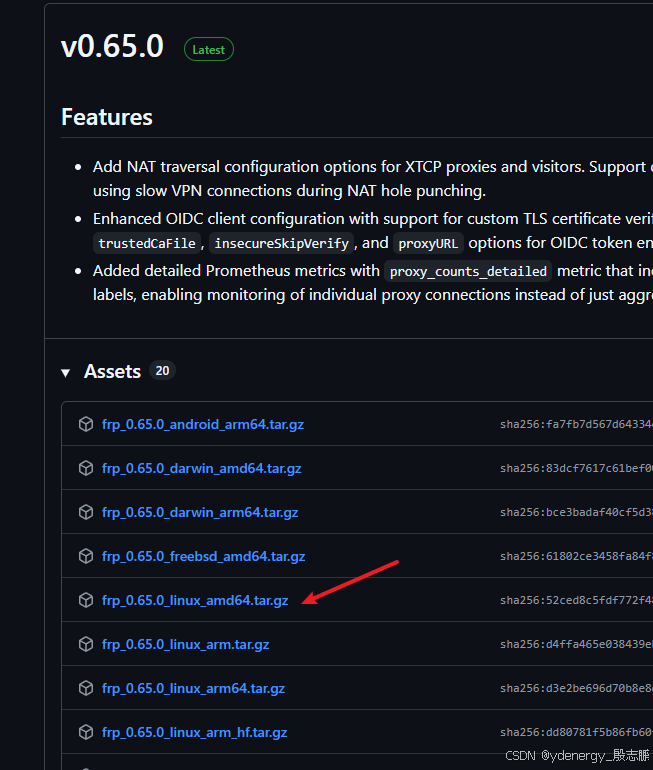Click the Enhanced OIDC client bullet text
653x770 pixels.
[373, 231]
